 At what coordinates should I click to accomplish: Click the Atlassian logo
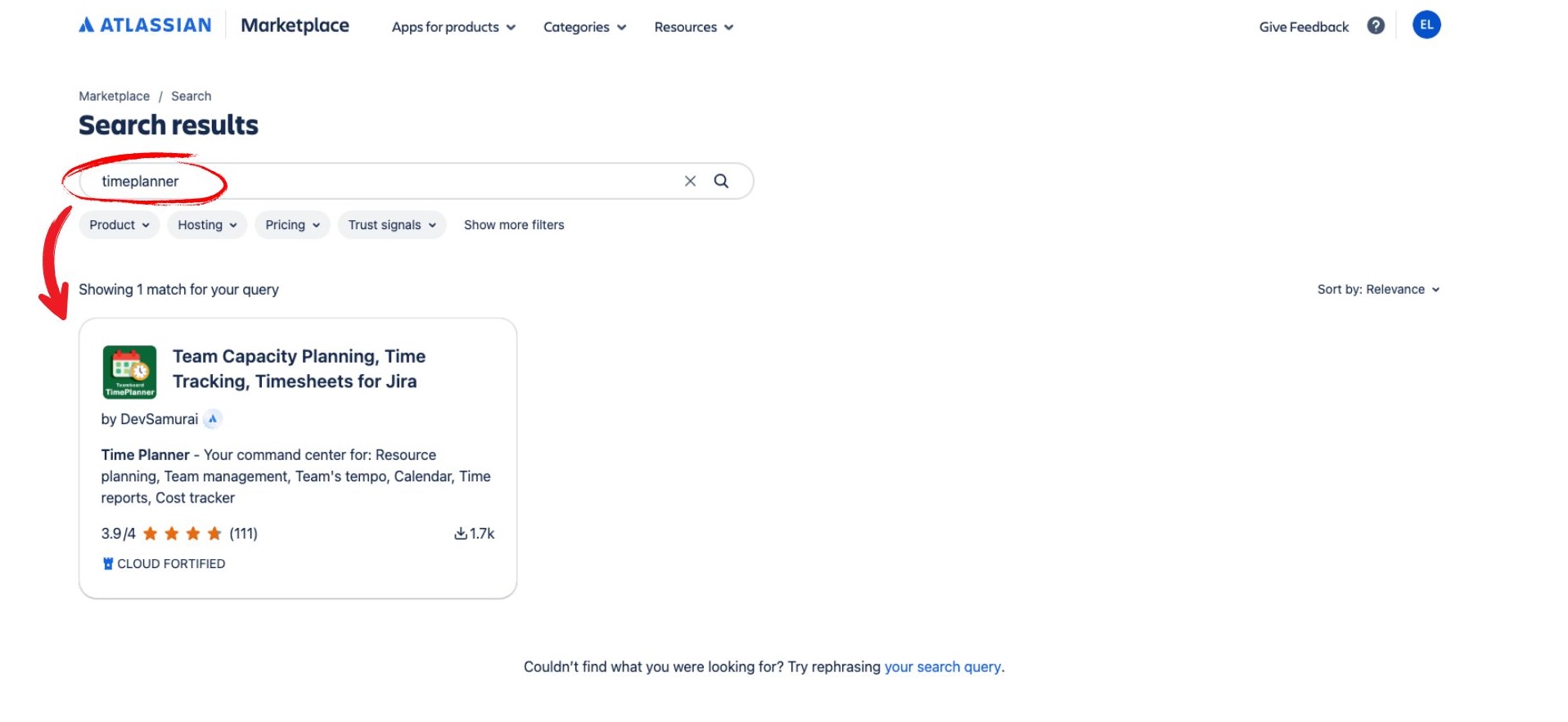pos(145,25)
